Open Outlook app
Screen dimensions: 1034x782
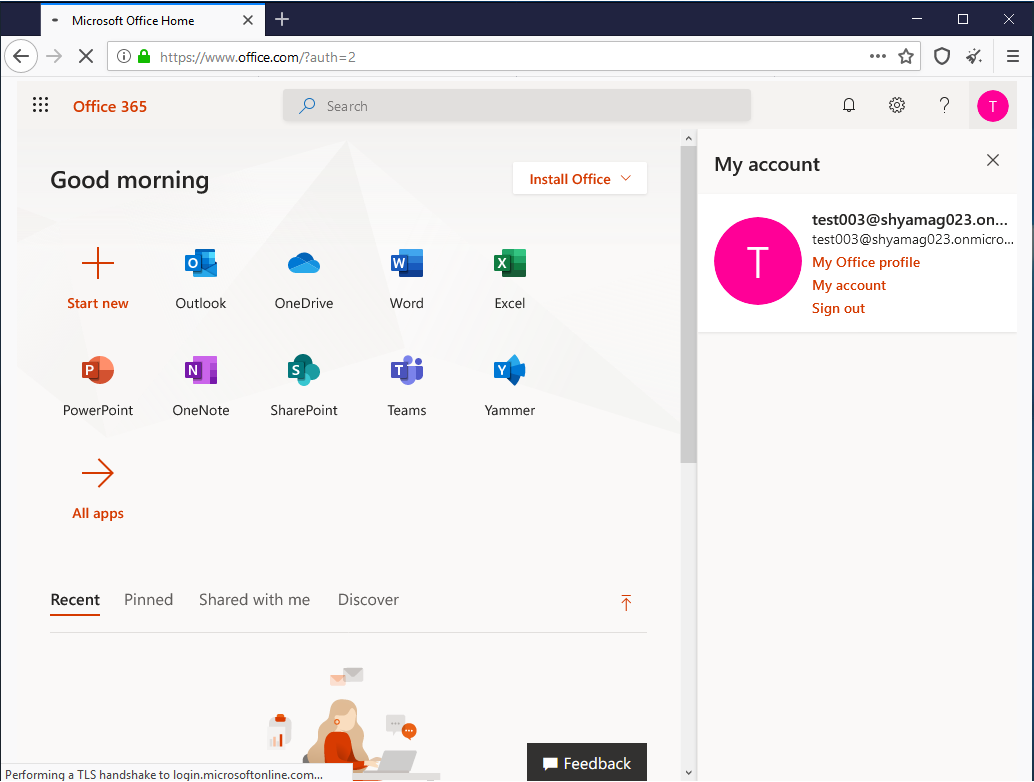point(200,279)
